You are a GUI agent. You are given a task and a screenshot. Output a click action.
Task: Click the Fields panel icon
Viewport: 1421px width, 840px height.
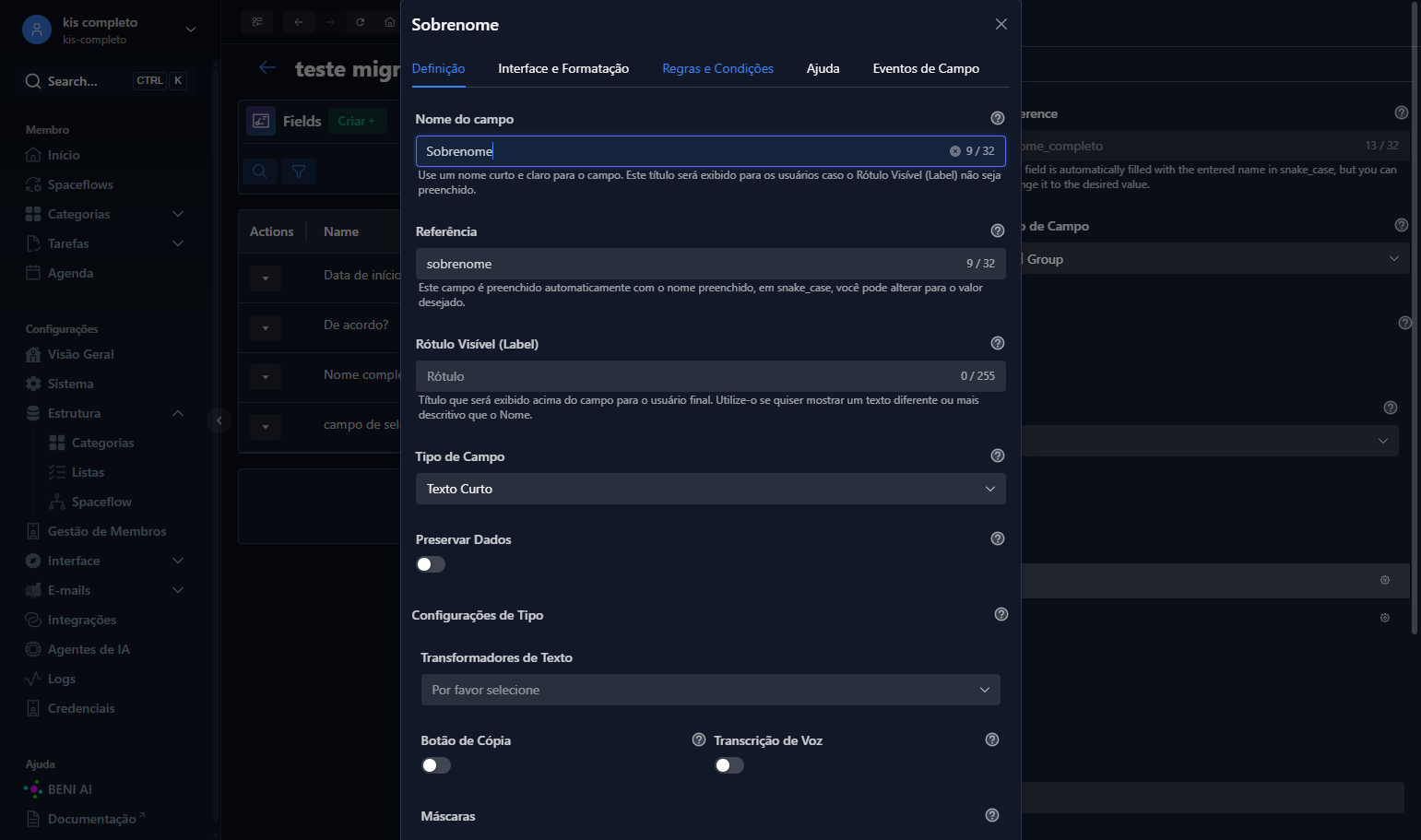tap(261, 121)
